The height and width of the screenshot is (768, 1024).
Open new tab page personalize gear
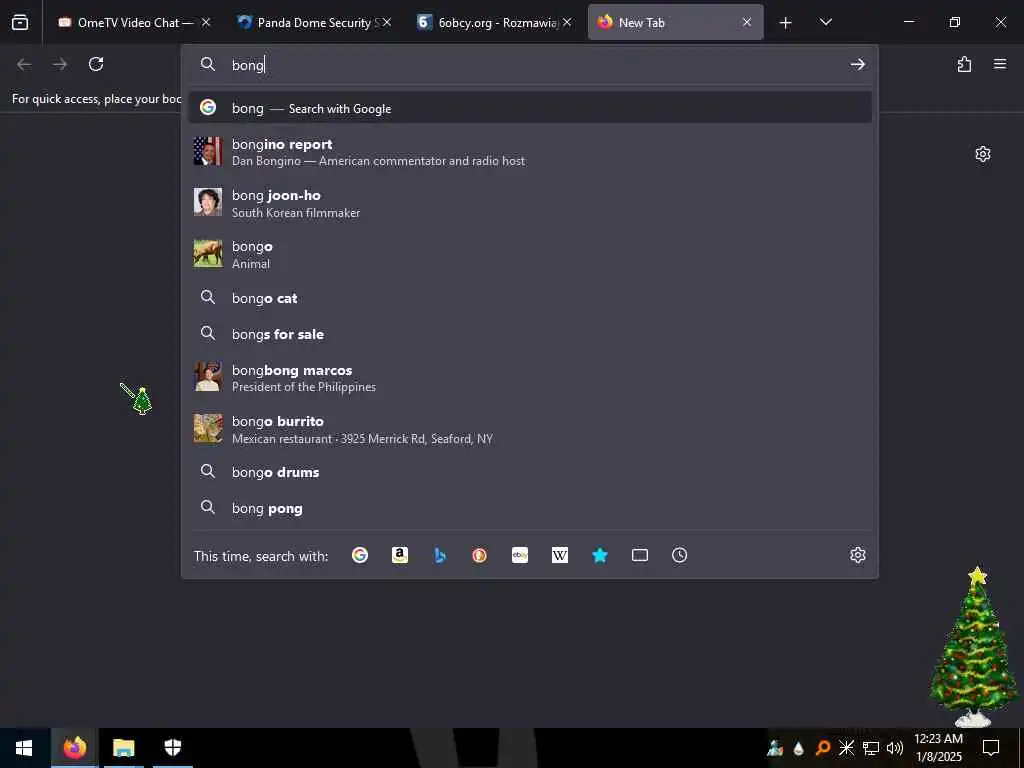click(982, 154)
